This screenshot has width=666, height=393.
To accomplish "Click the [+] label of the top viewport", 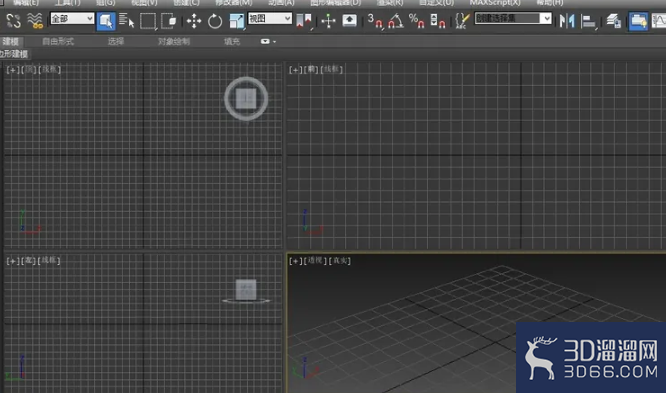I will [13, 70].
